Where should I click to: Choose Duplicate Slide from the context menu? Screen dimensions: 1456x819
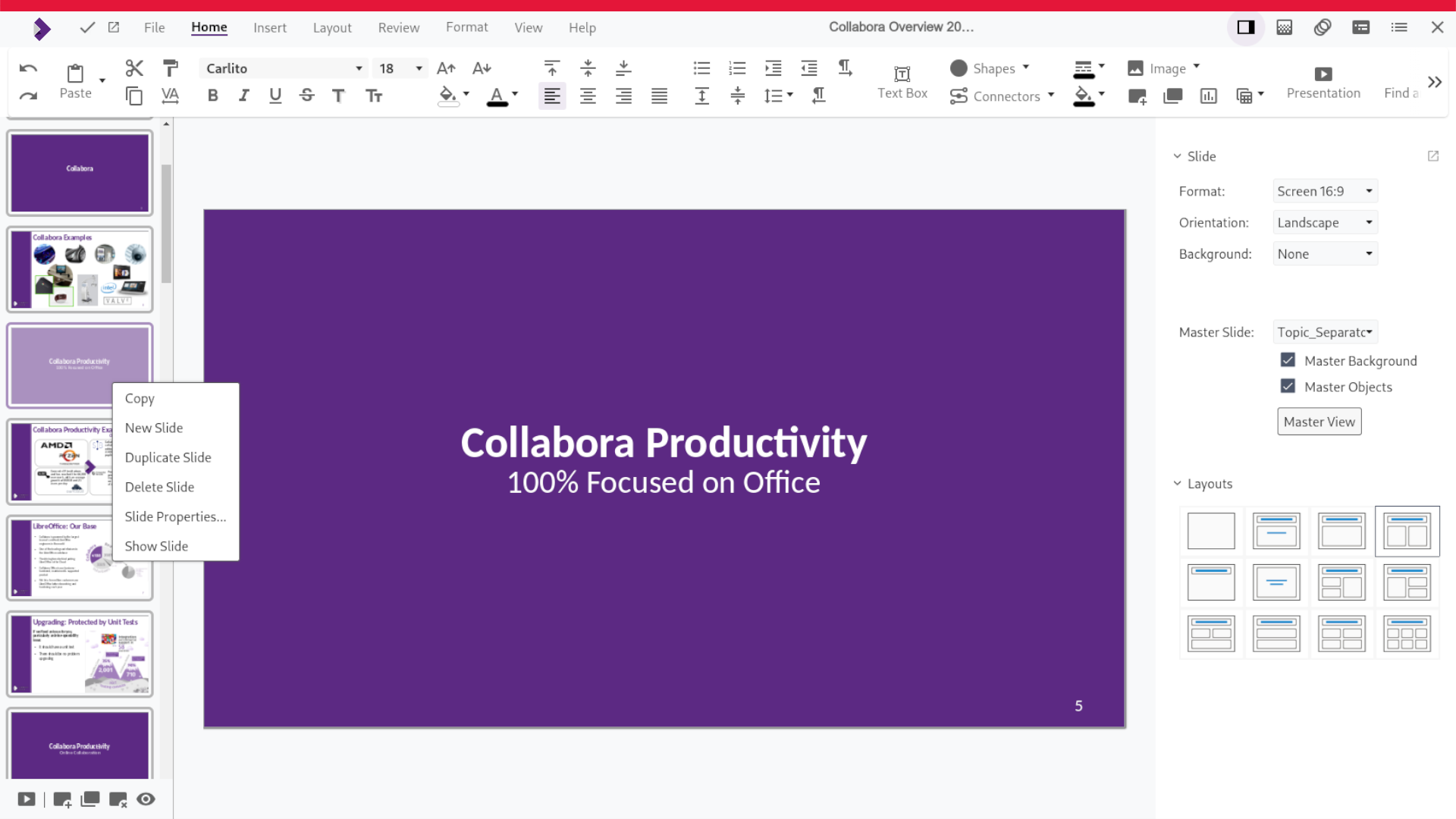click(168, 457)
